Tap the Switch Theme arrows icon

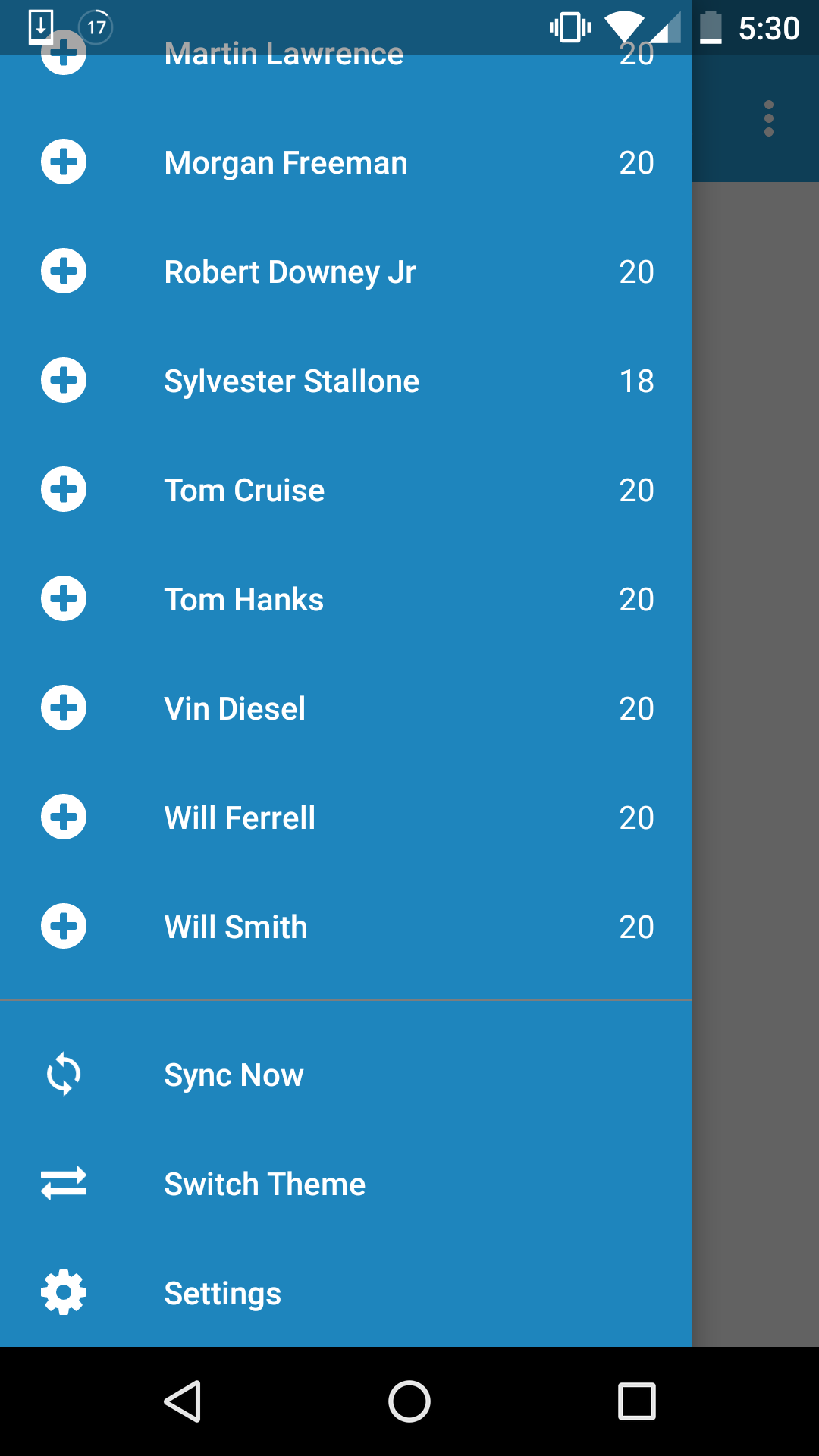(x=64, y=1183)
